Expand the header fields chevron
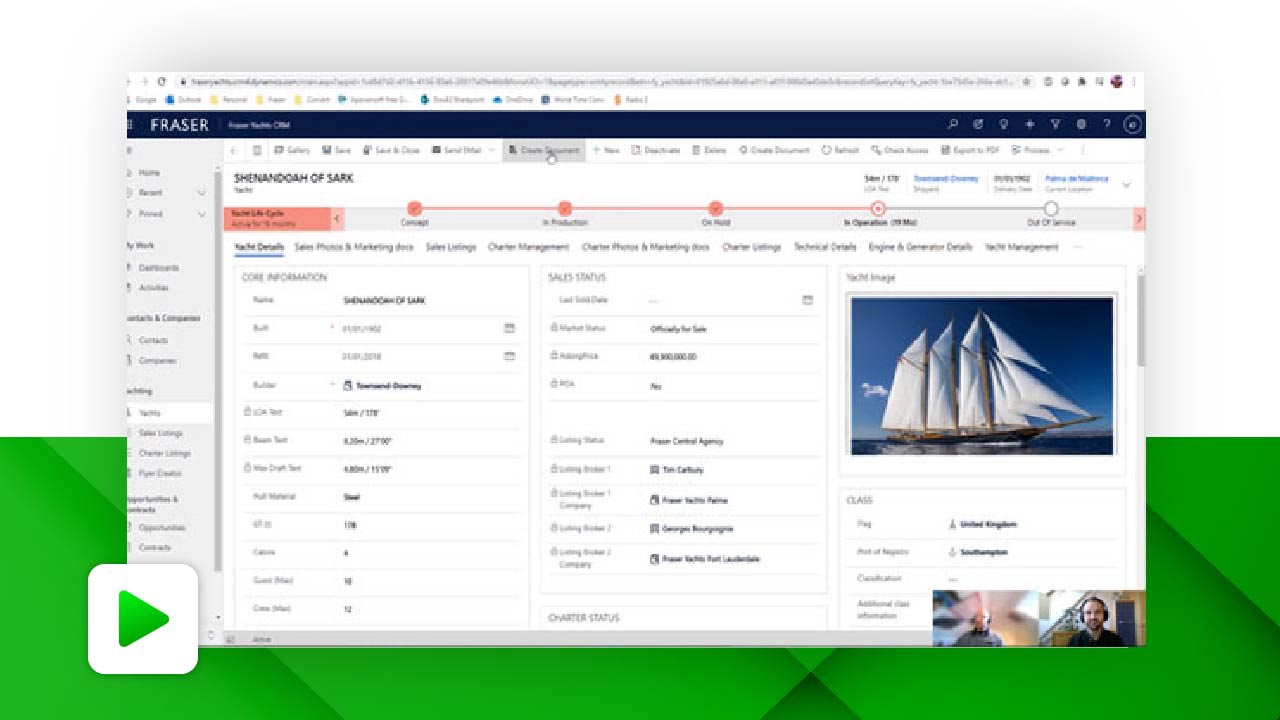1280x720 pixels. tap(1127, 185)
